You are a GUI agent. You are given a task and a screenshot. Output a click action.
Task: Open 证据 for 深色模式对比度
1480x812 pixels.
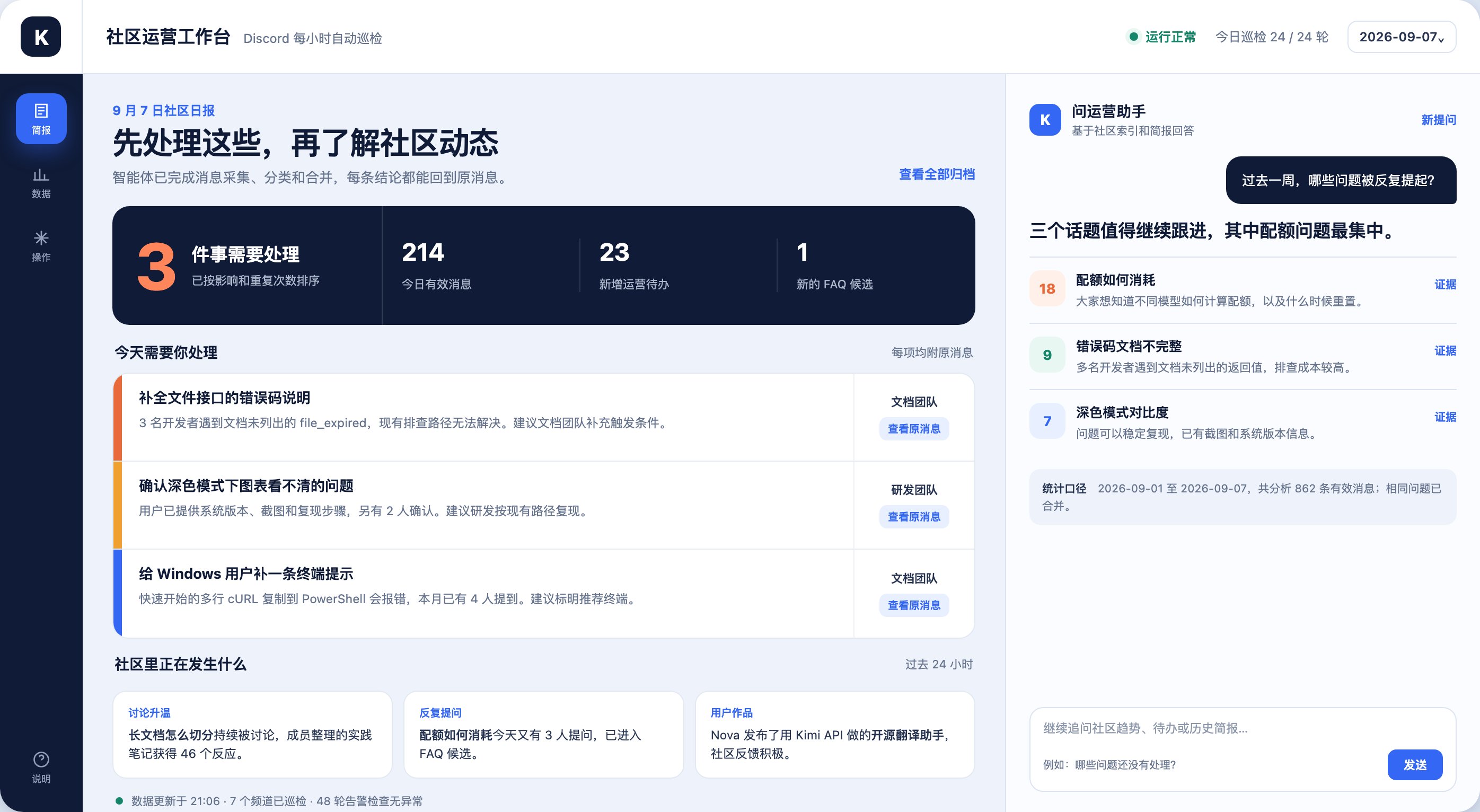[1445, 417]
